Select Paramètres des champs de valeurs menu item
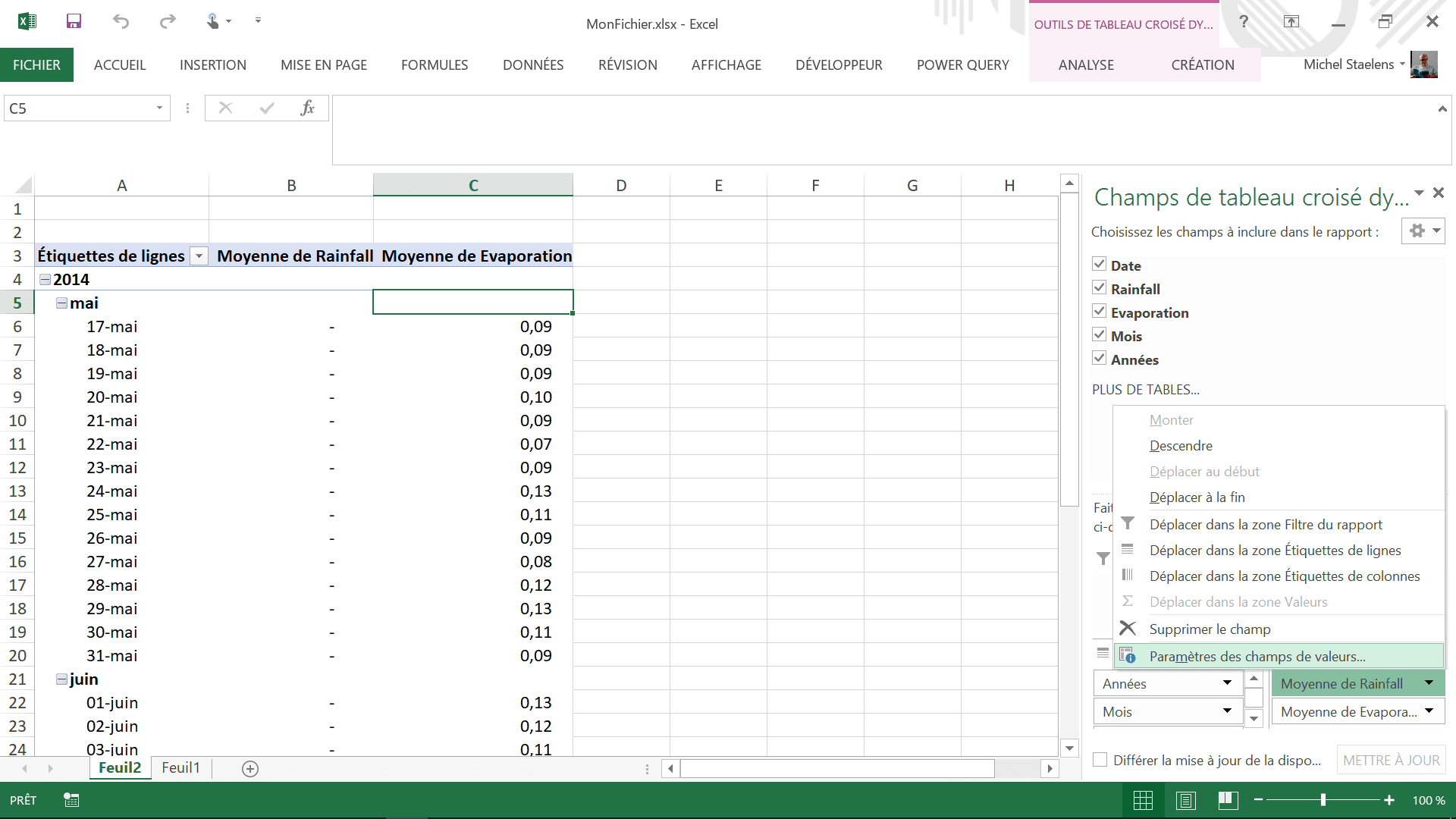Image resolution: width=1456 pixels, height=819 pixels. point(1257,657)
